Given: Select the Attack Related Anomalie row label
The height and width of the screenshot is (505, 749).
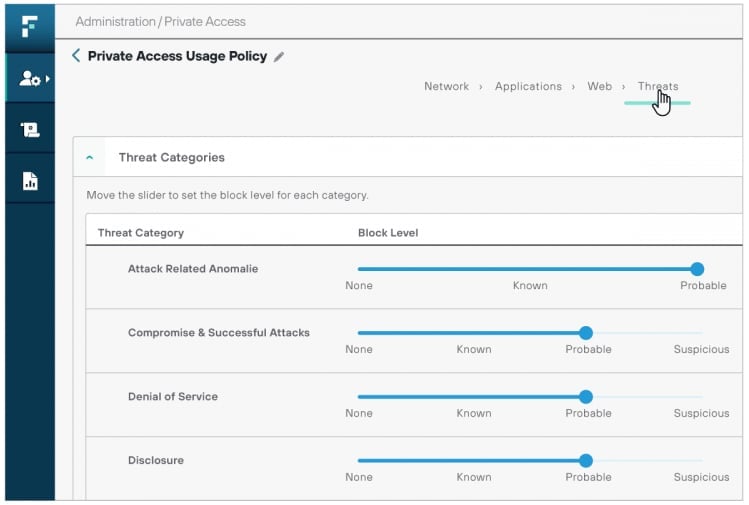Looking at the screenshot, I should tap(193, 269).
